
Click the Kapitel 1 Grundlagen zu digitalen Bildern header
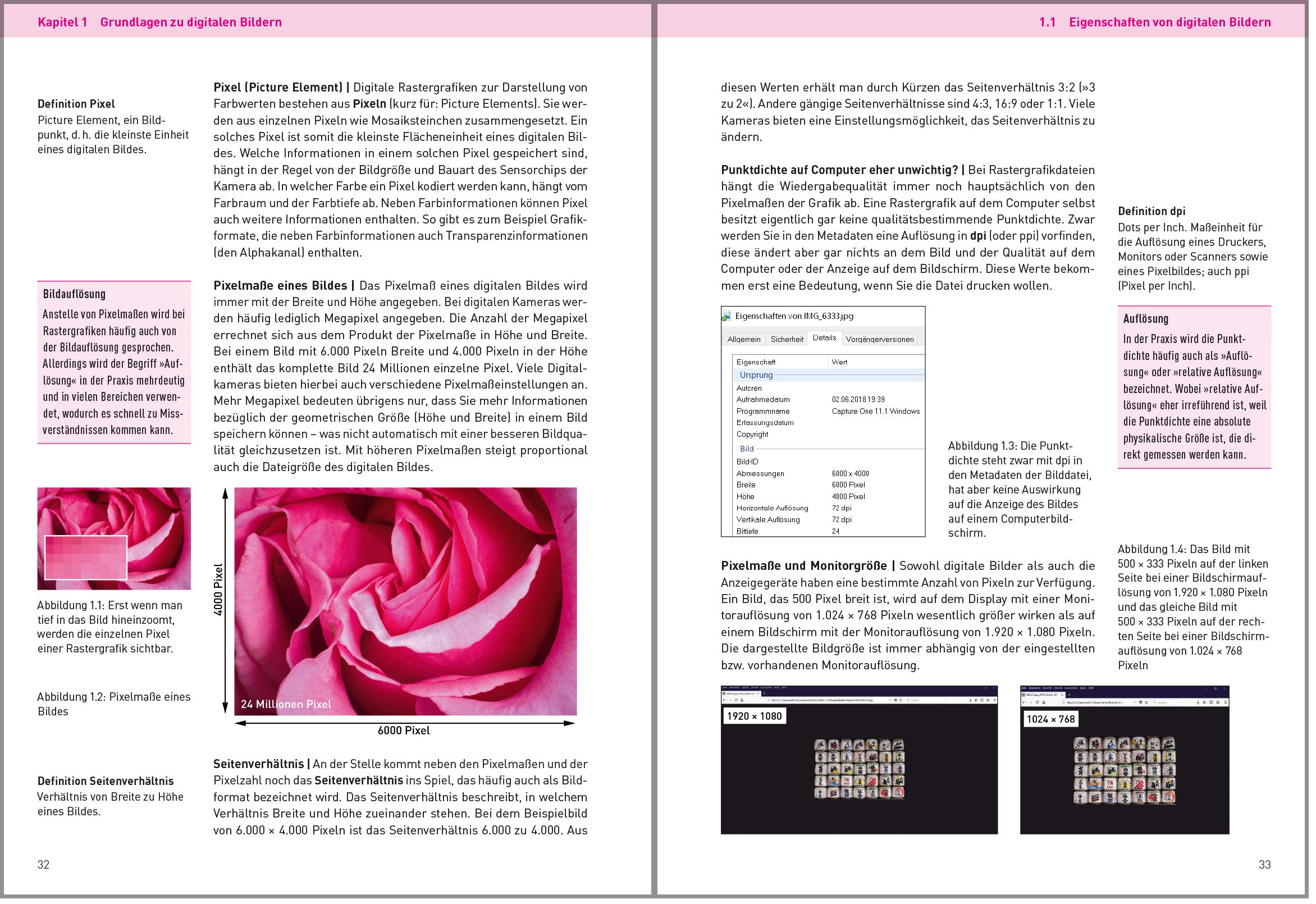160,22
